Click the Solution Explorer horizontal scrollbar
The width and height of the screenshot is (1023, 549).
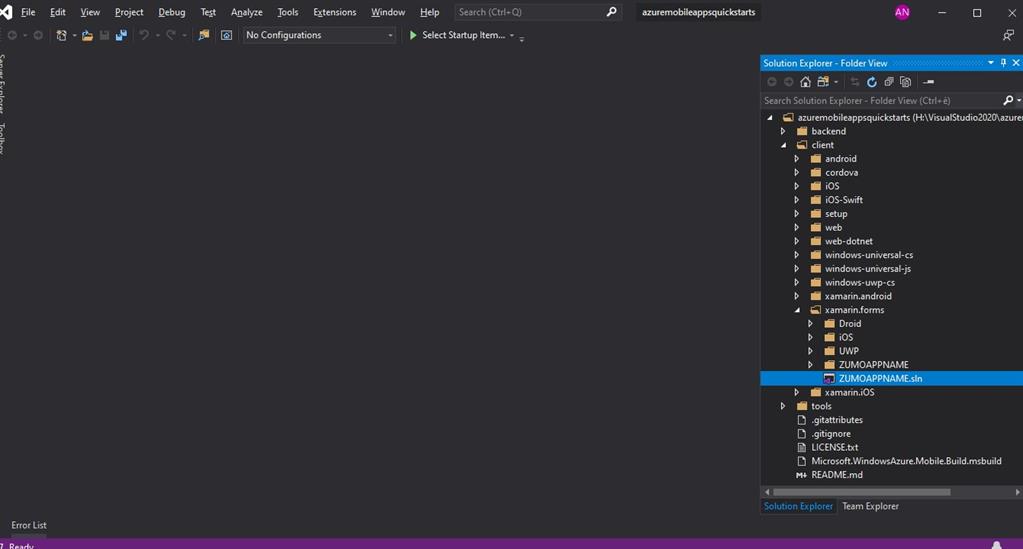[861, 492]
